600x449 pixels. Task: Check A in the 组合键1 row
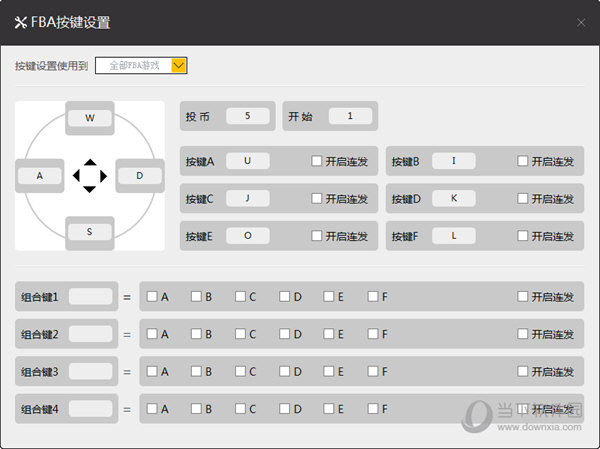tap(152, 296)
